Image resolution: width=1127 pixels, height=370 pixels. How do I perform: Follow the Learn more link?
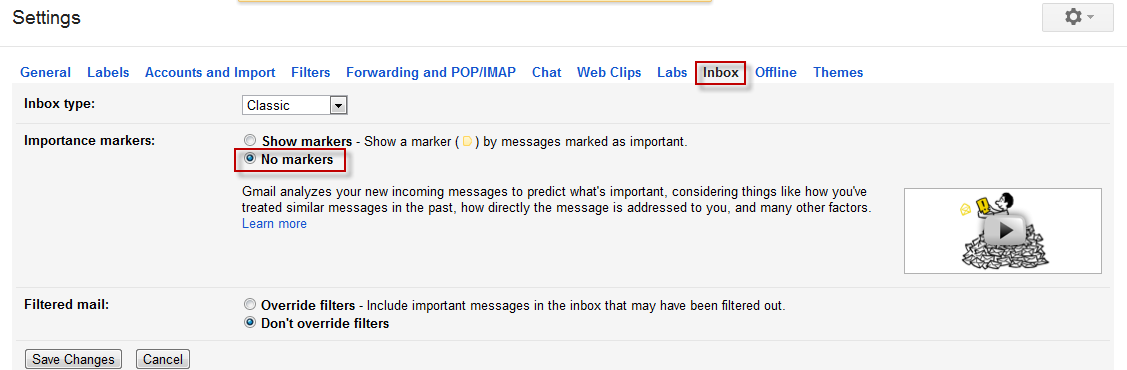pyautogui.click(x=274, y=223)
